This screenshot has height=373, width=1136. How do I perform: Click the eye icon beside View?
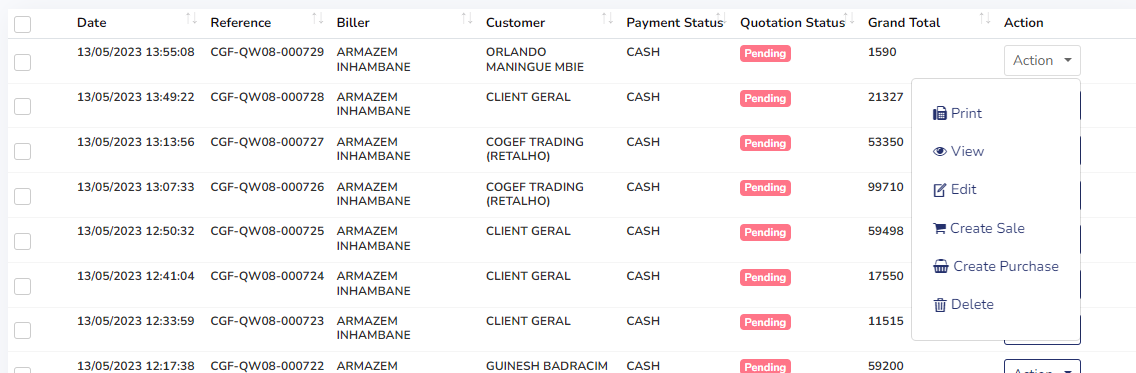pyautogui.click(x=940, y=151)
